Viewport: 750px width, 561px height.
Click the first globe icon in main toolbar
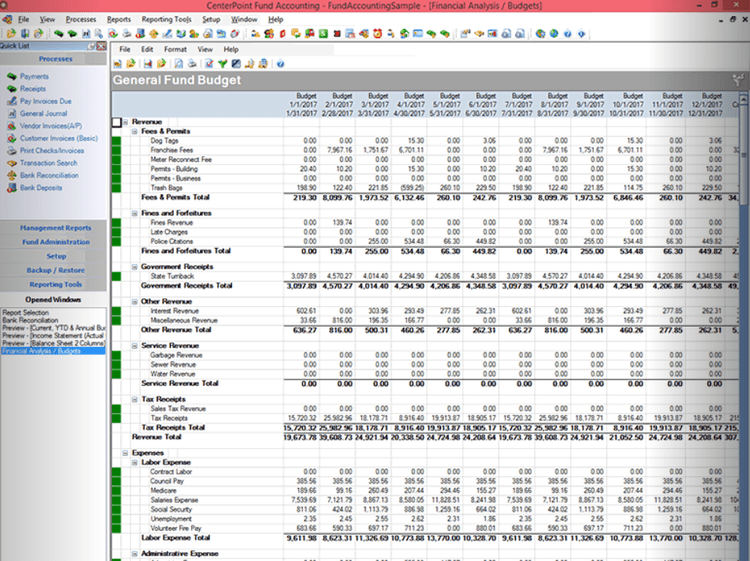click(540, 33)
